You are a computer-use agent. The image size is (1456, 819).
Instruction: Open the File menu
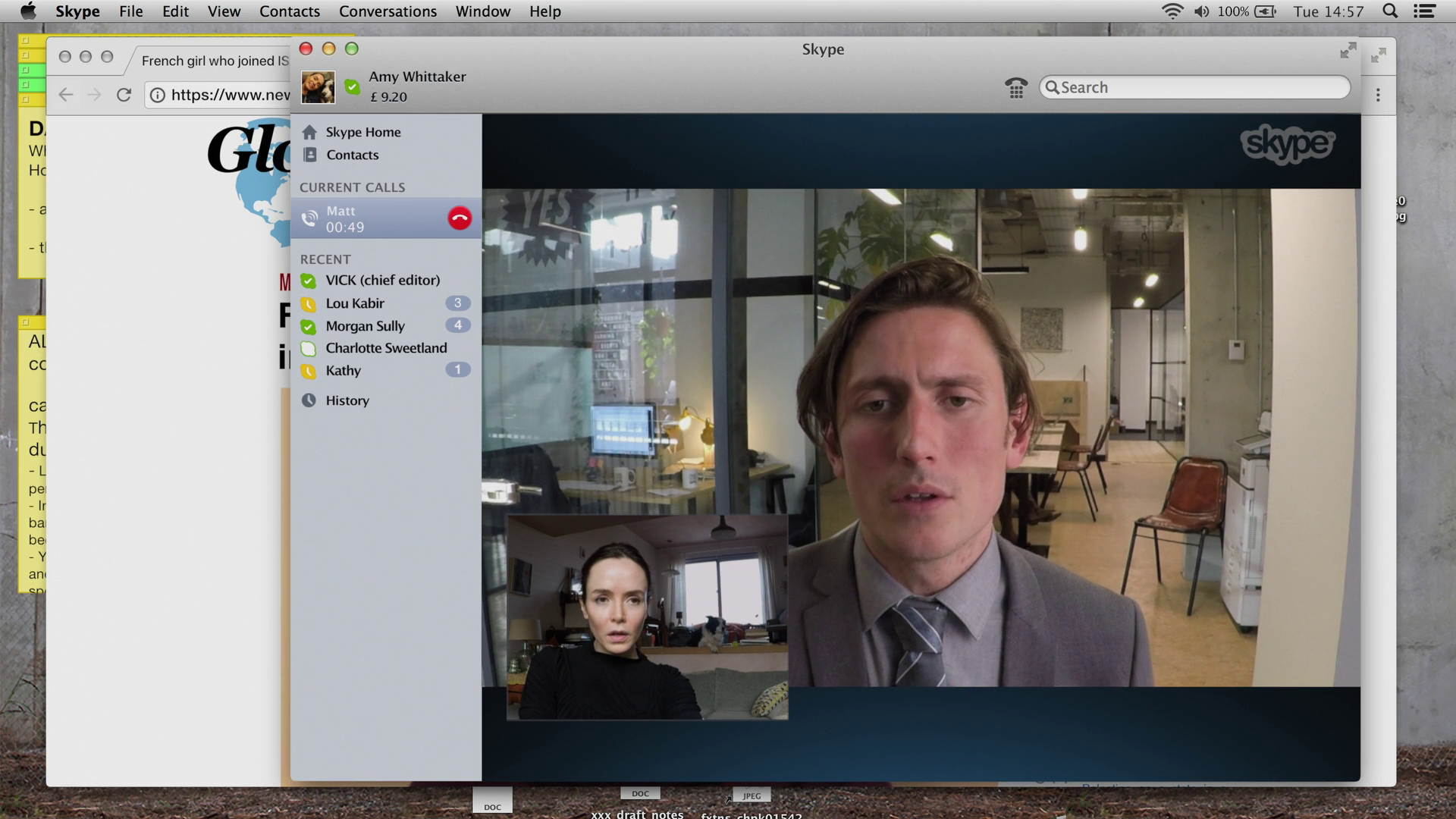click(130, 11)
